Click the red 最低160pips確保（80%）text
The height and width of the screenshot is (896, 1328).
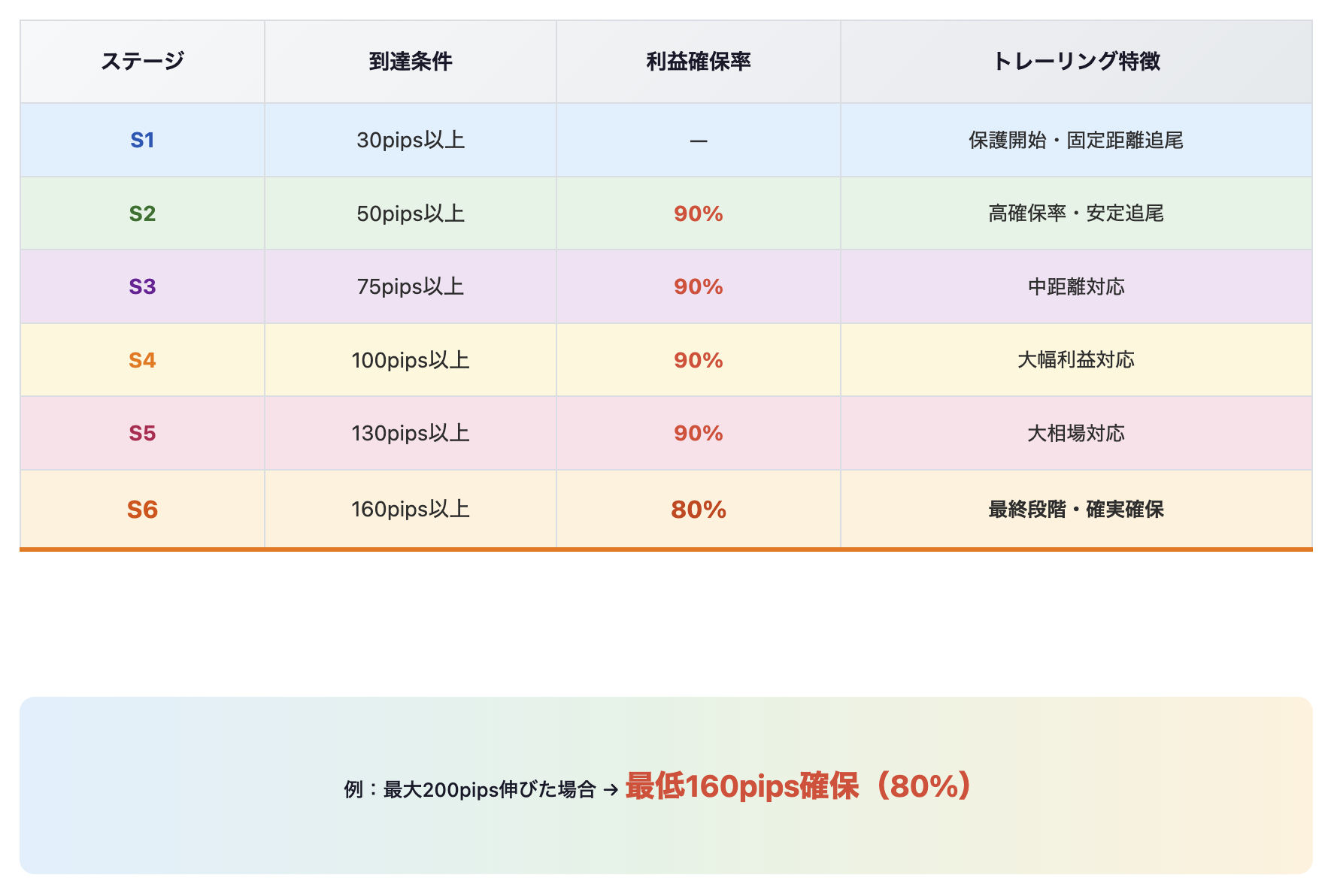click(799, 786)
